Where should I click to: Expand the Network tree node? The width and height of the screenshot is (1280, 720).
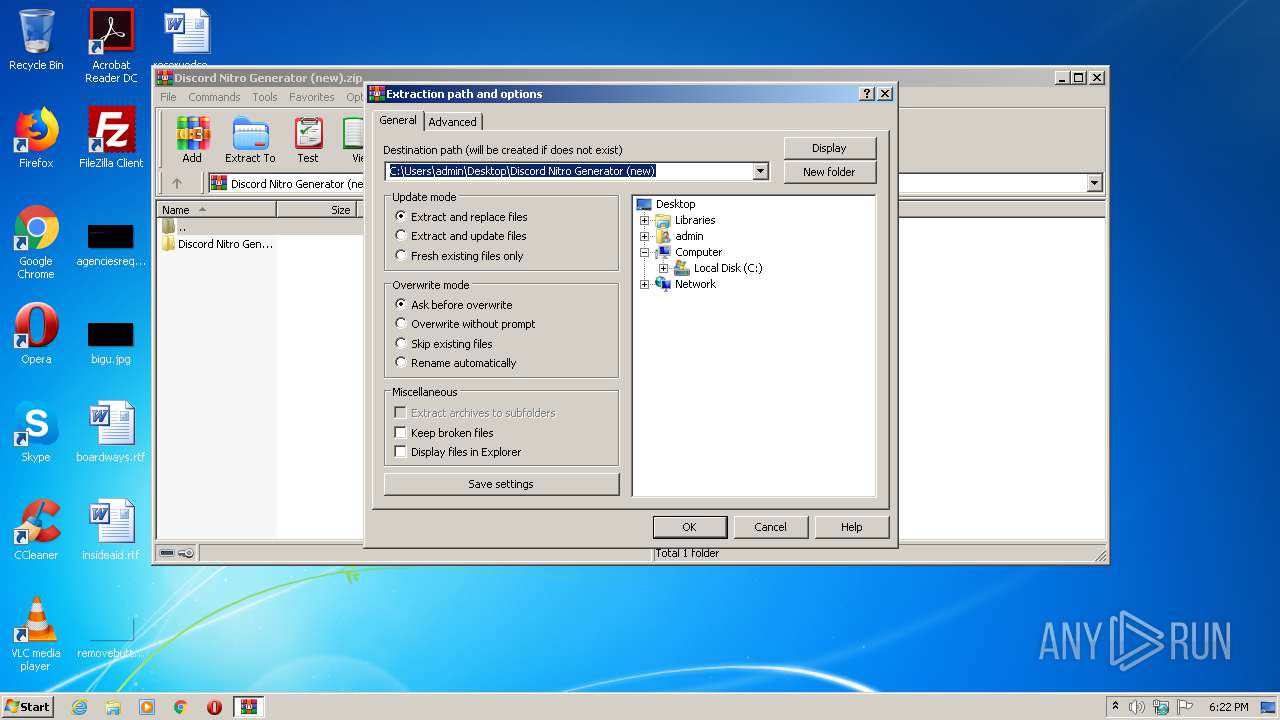point(645,284)
